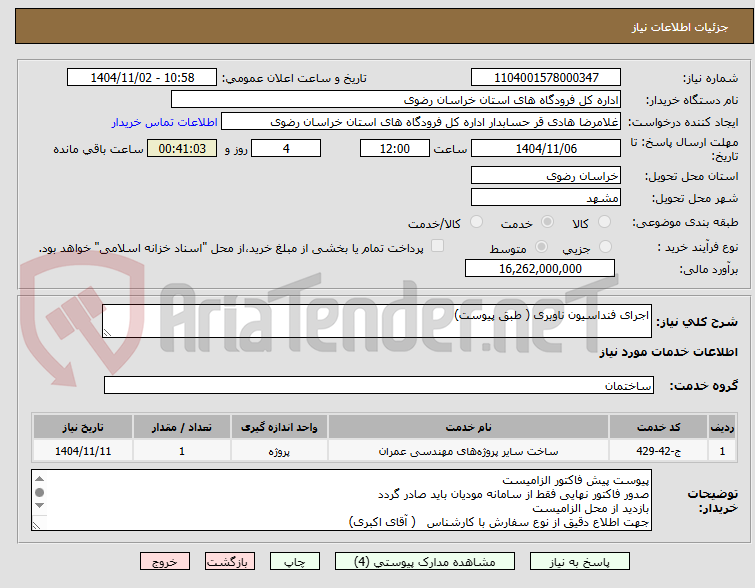
Task: Open اطلاعات تماس خریدار contact link
Action: pos(165,122)
